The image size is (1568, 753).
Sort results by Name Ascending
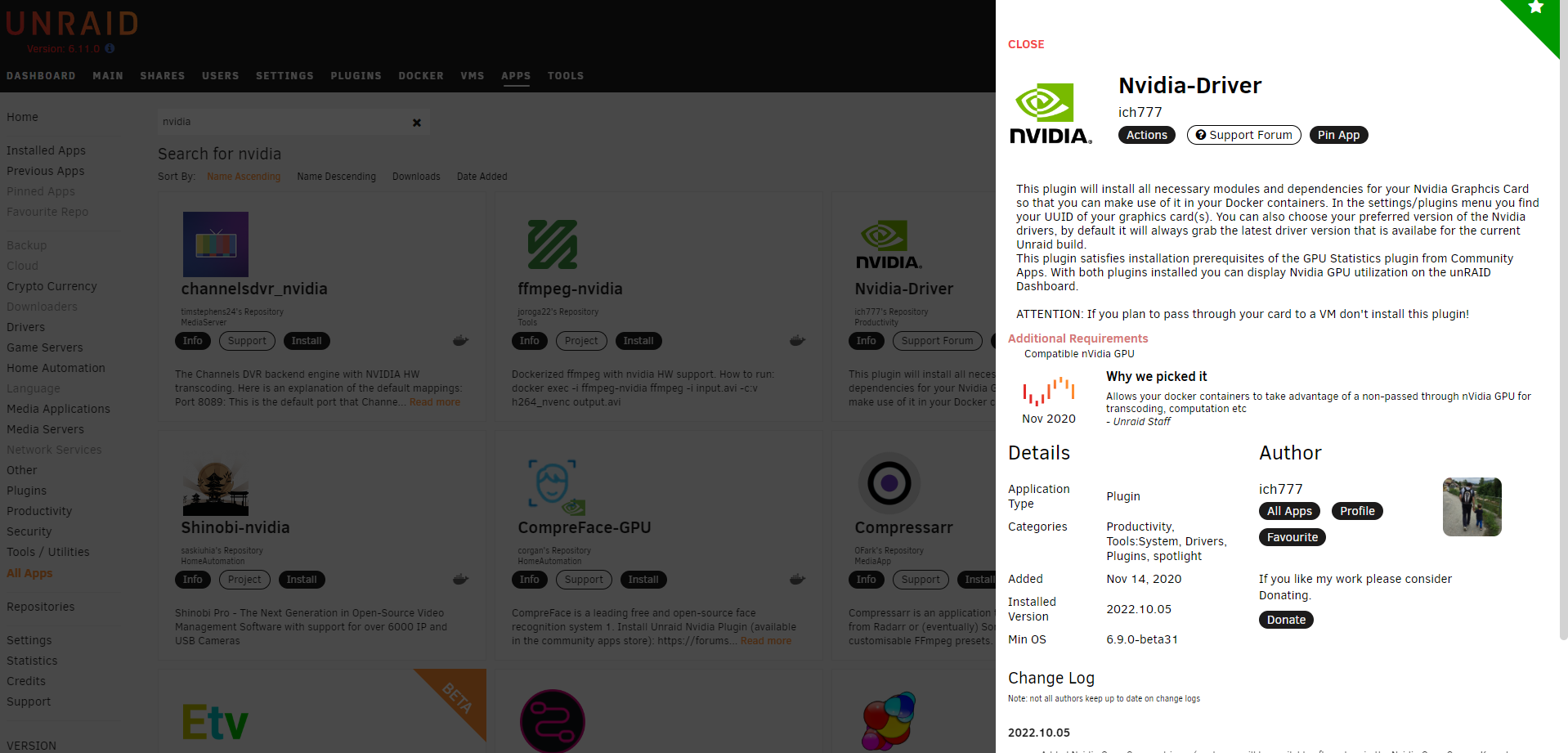pyautogui.click(x=244, y=177)
